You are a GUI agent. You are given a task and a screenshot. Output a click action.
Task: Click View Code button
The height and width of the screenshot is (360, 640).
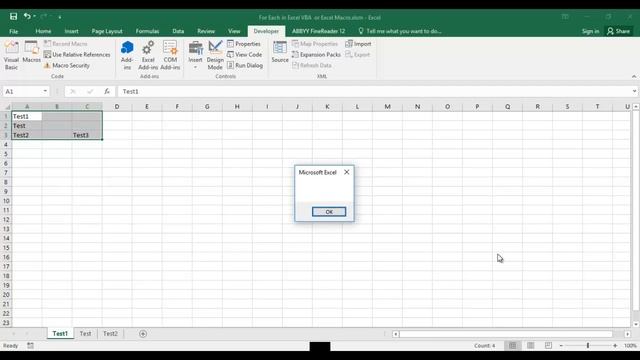[x=245, y=54]
